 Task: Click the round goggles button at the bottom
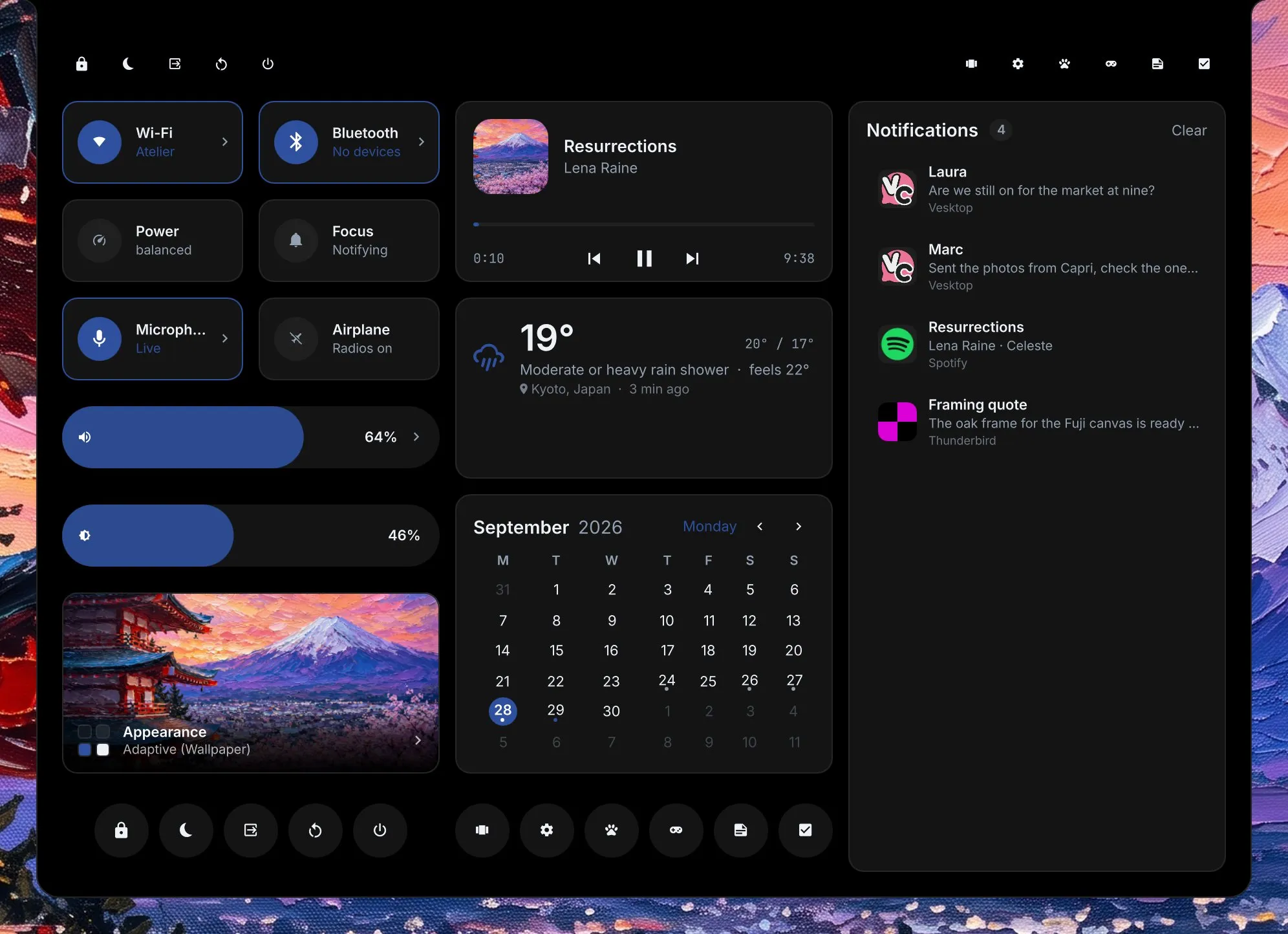pyautogui.click(x=676, y=831)
